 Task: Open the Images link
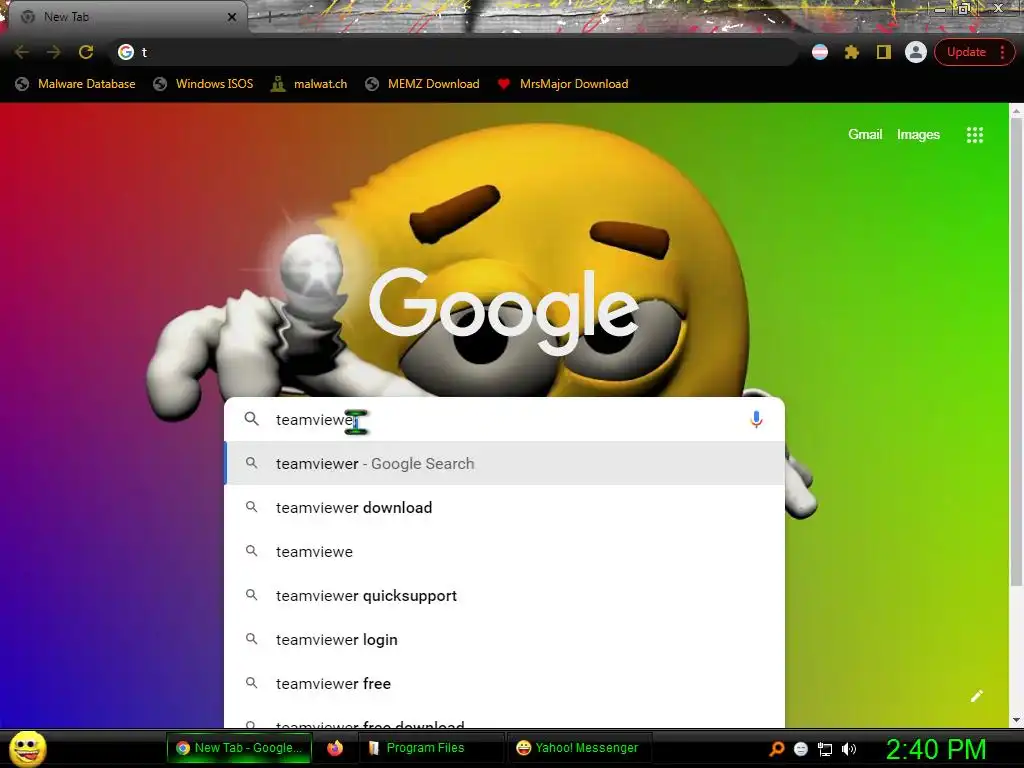point(918,135)
